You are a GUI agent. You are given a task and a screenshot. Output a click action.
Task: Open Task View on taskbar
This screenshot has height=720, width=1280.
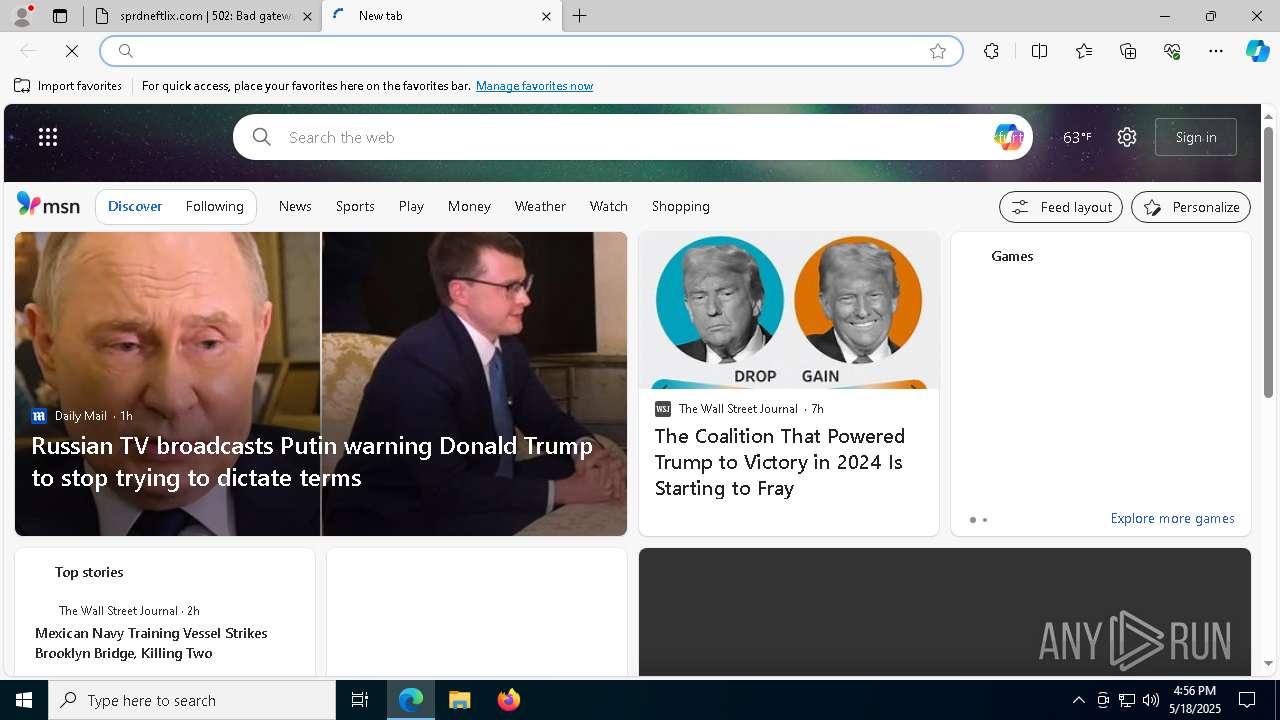pos(360,700)
